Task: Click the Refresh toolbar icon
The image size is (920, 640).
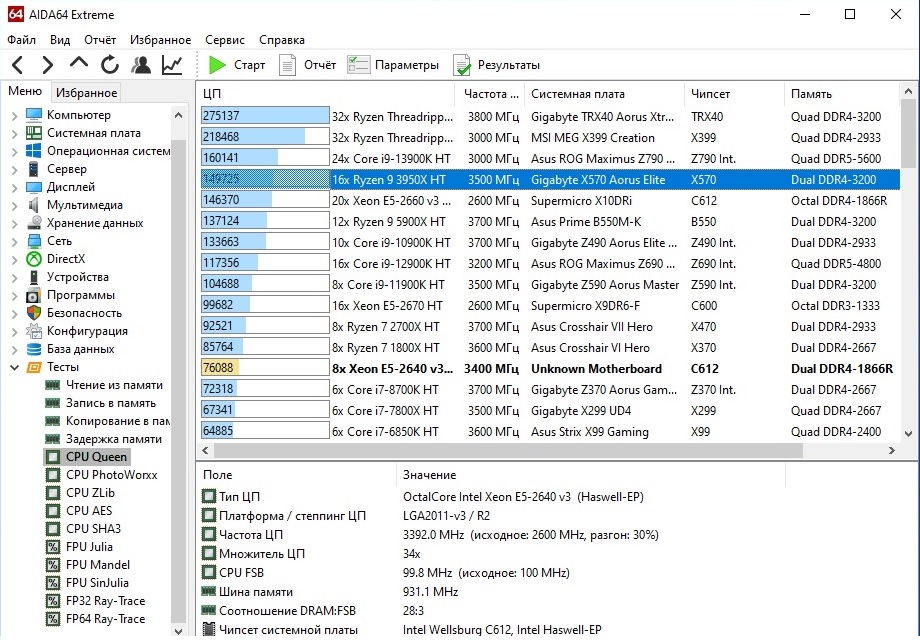Action: point(110,65)
